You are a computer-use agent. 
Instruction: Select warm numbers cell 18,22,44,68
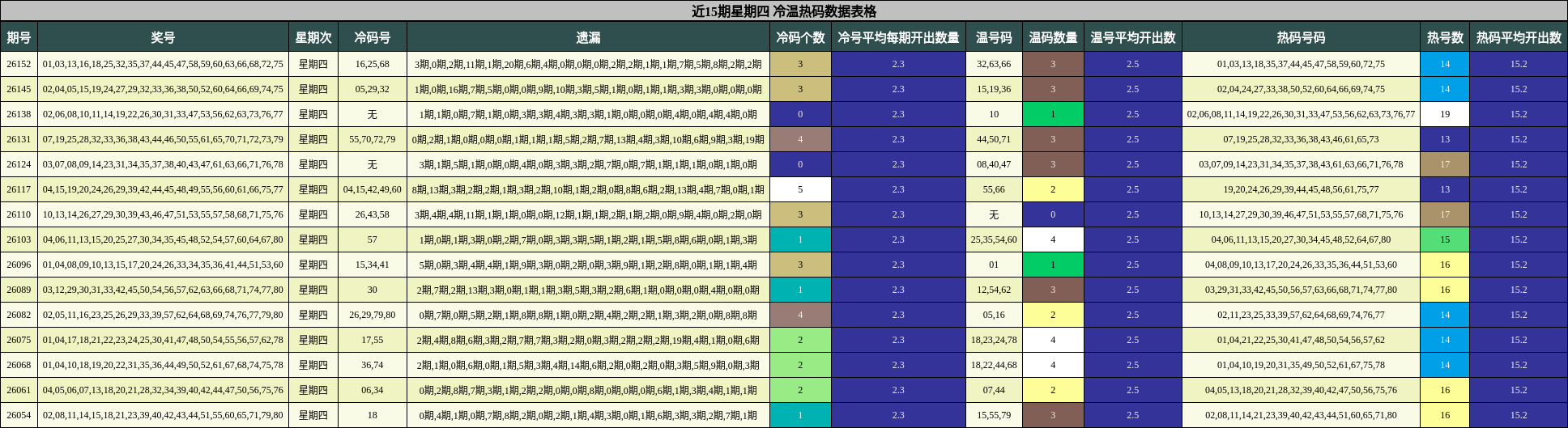(994, 365)
